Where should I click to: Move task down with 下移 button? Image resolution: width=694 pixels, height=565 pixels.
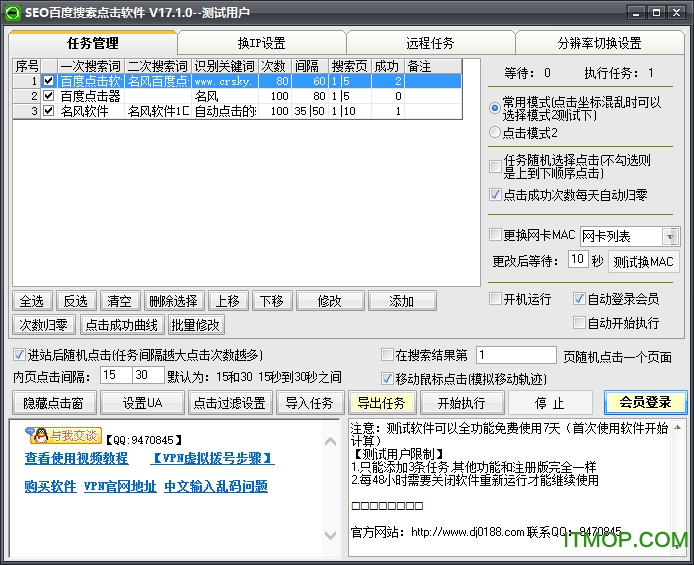click(x=272, y=301)
